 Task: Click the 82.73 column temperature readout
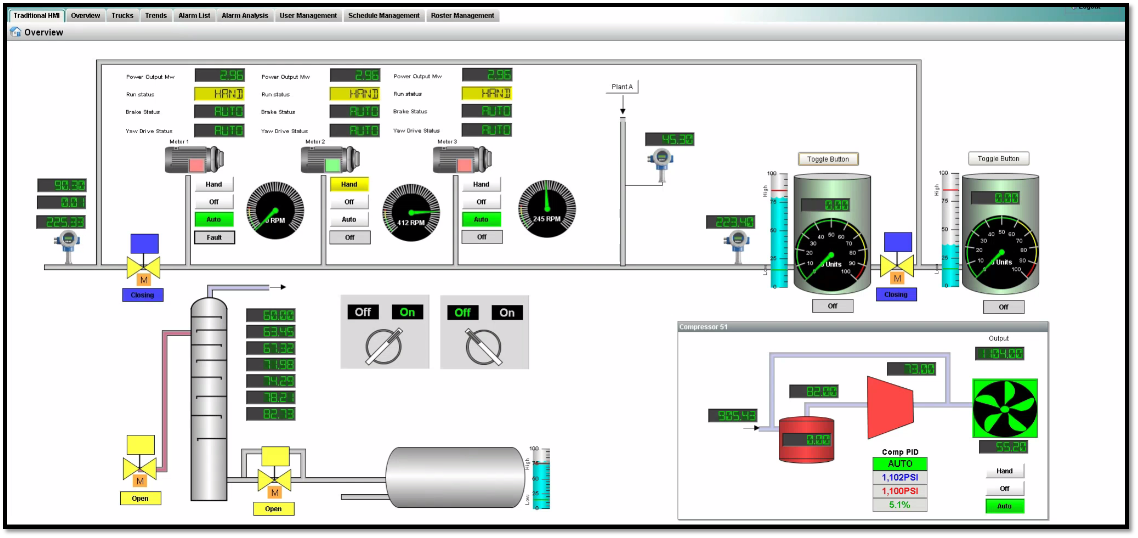(271, 414)
